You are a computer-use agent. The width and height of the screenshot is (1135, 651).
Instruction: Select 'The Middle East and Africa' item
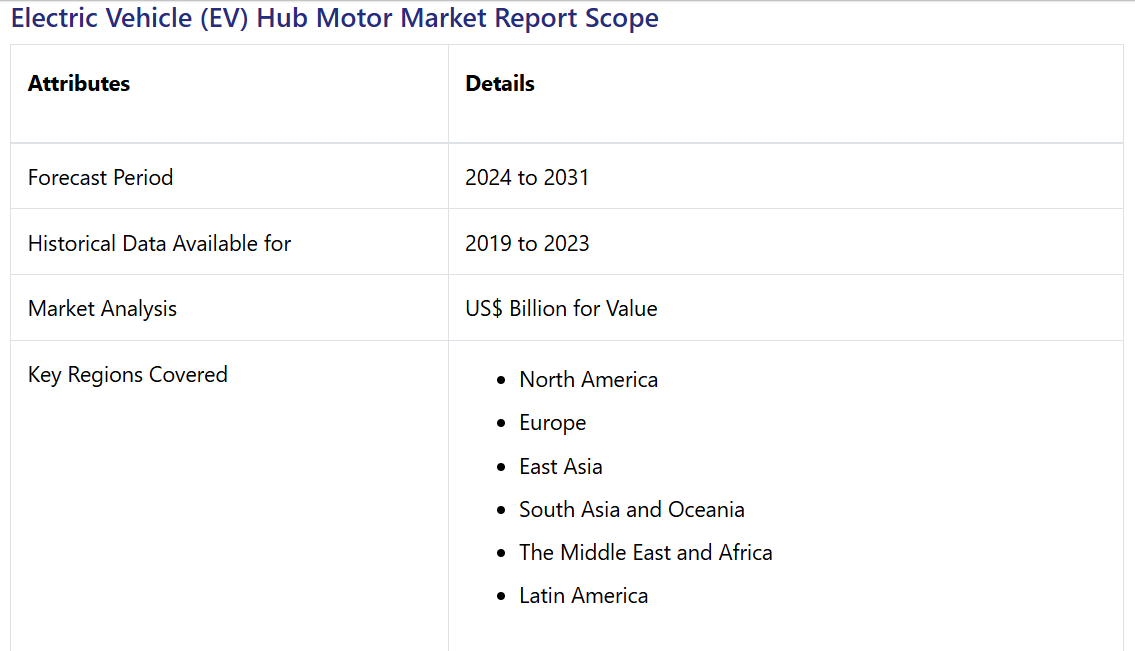646,553
